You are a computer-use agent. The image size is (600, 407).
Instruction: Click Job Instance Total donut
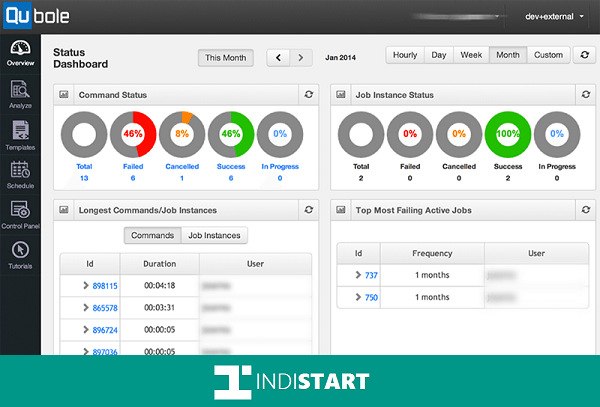click(x=361, y=134)
